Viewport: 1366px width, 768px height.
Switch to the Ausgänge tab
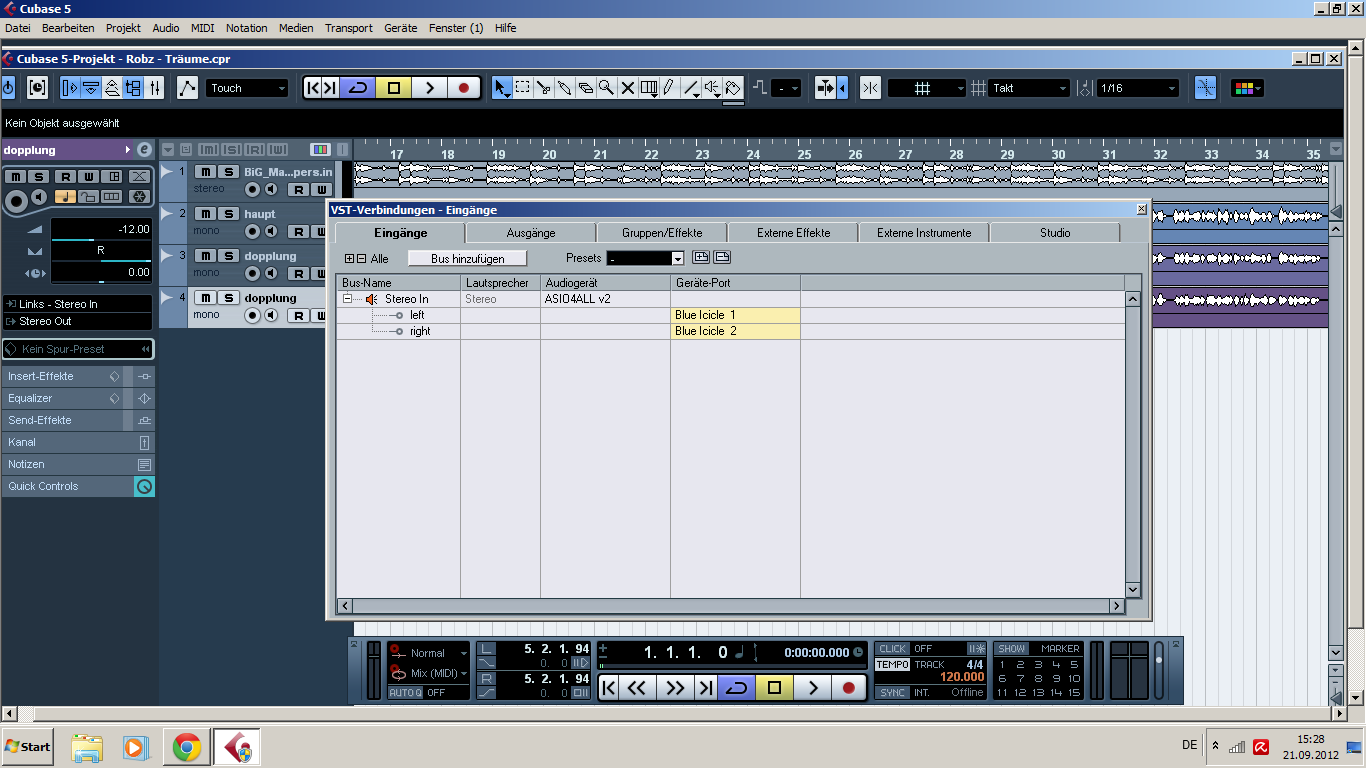pos(531,233)
